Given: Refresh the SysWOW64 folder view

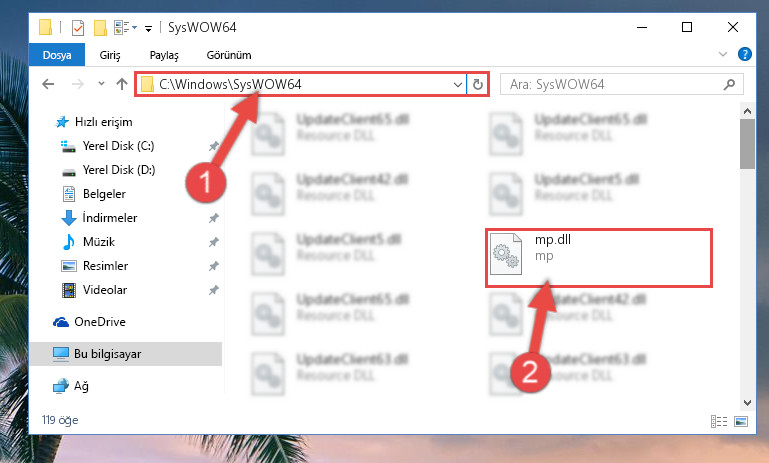Looking at the screenshot, I should tap(477, 84).
